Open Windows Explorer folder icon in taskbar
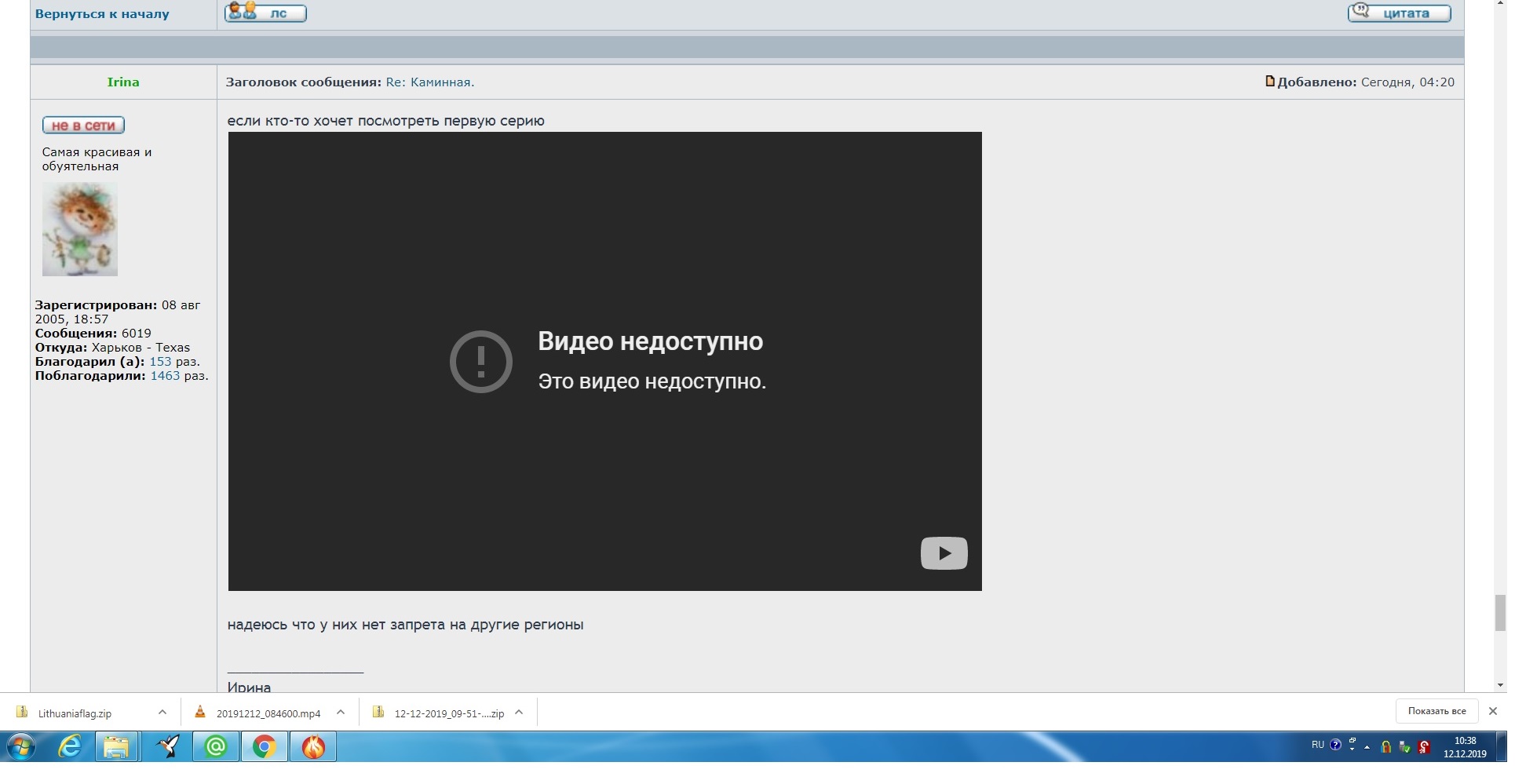 pos(116,747)
